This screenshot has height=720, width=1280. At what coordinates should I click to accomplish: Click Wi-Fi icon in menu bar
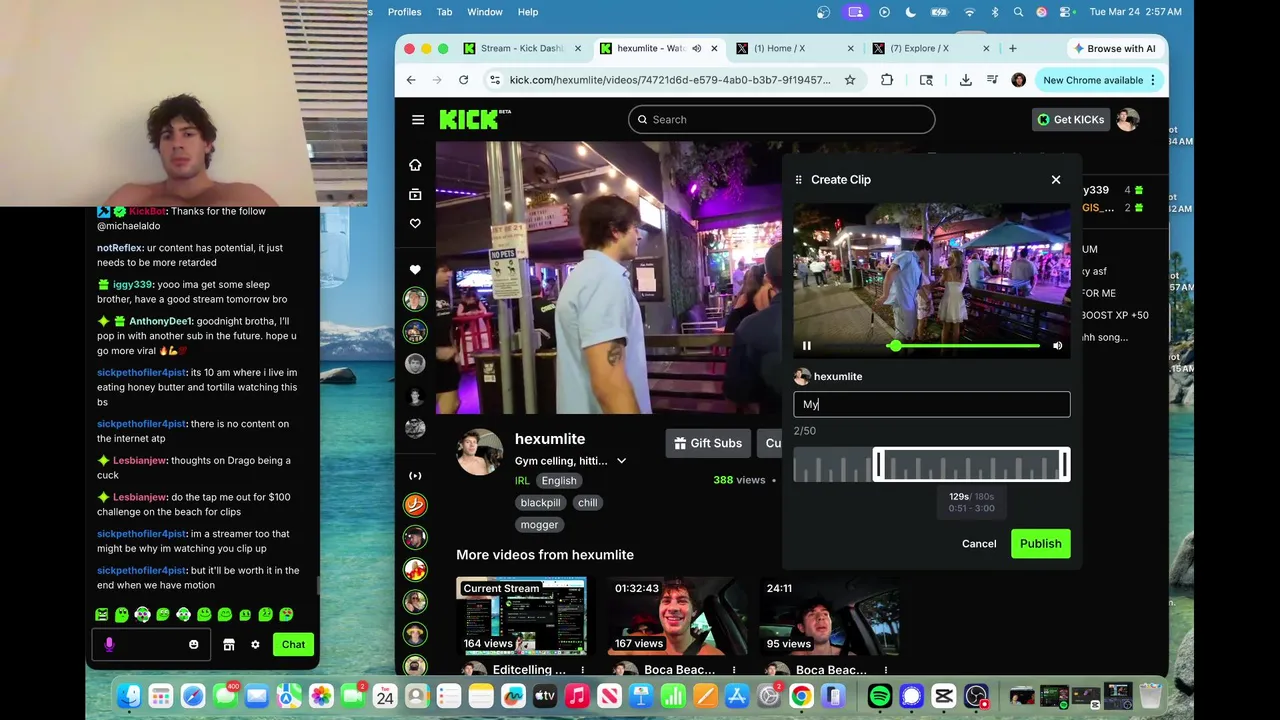click(x=969, y=12)
